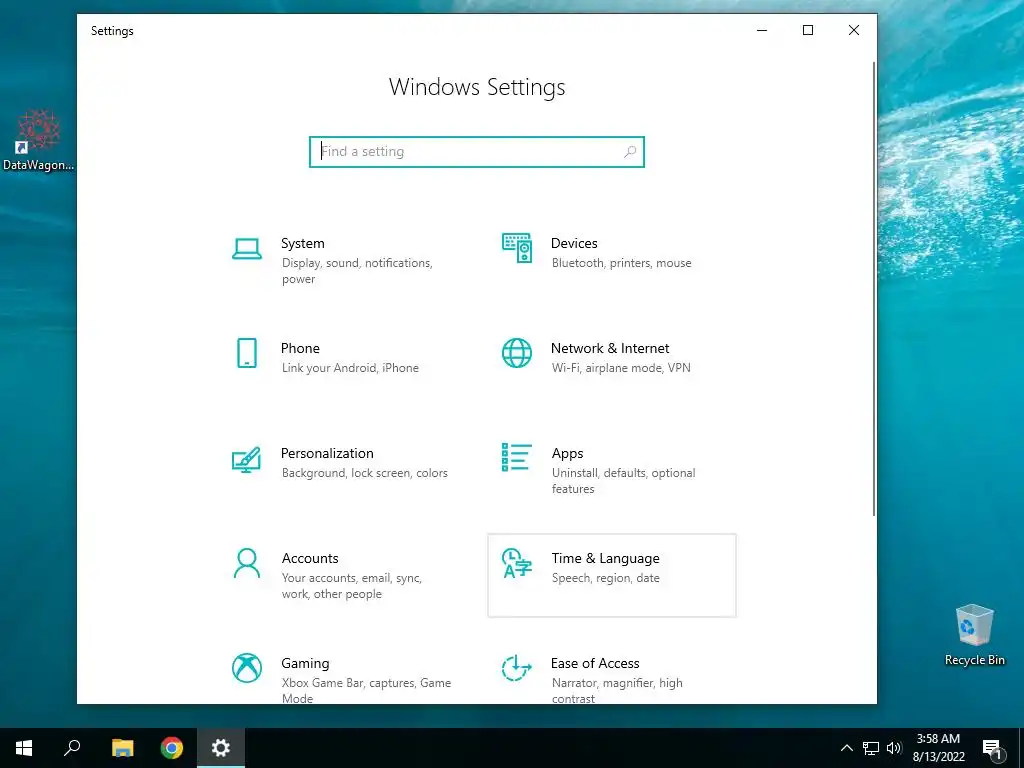
Task: Click the "Background, lock screen, colors" description
Action: 364,473
